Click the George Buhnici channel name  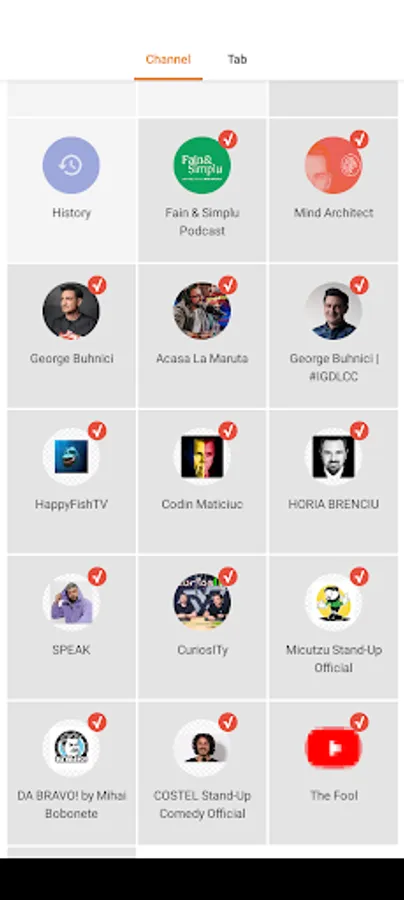(71, 359)
